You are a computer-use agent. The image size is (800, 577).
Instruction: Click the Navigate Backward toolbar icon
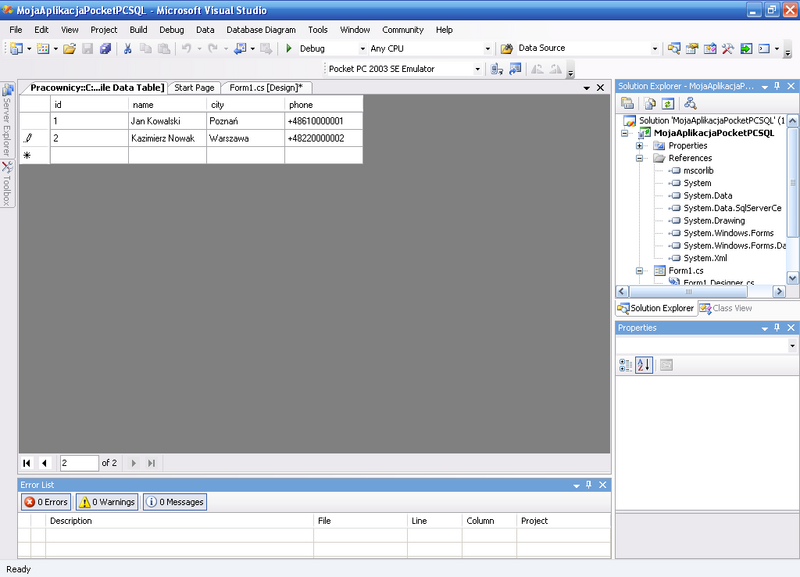(240, 48)
